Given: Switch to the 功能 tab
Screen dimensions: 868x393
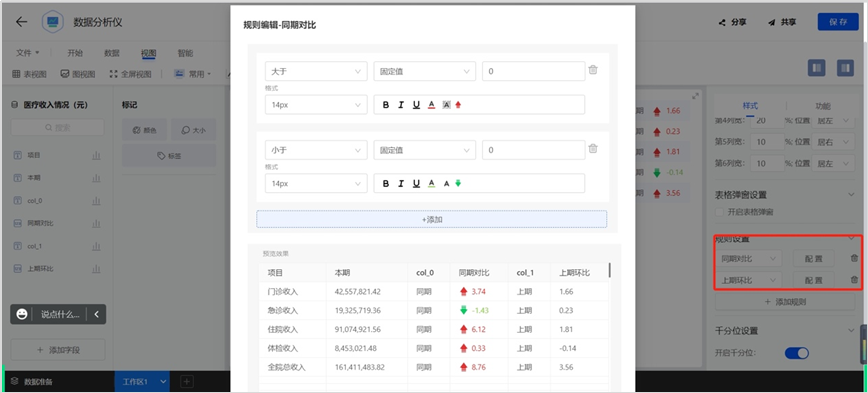Looking at the screenshot, I should click(x=823, y=106).
